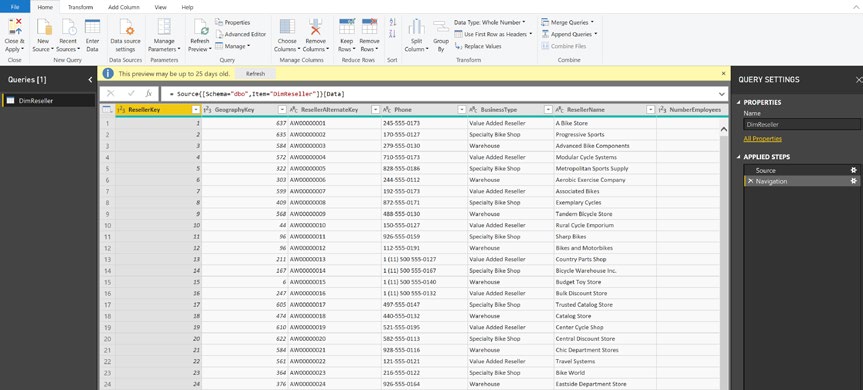This screenshot has width=863, height=390.
Task: Click the Source step gear icon
Action: click(854, 171)
